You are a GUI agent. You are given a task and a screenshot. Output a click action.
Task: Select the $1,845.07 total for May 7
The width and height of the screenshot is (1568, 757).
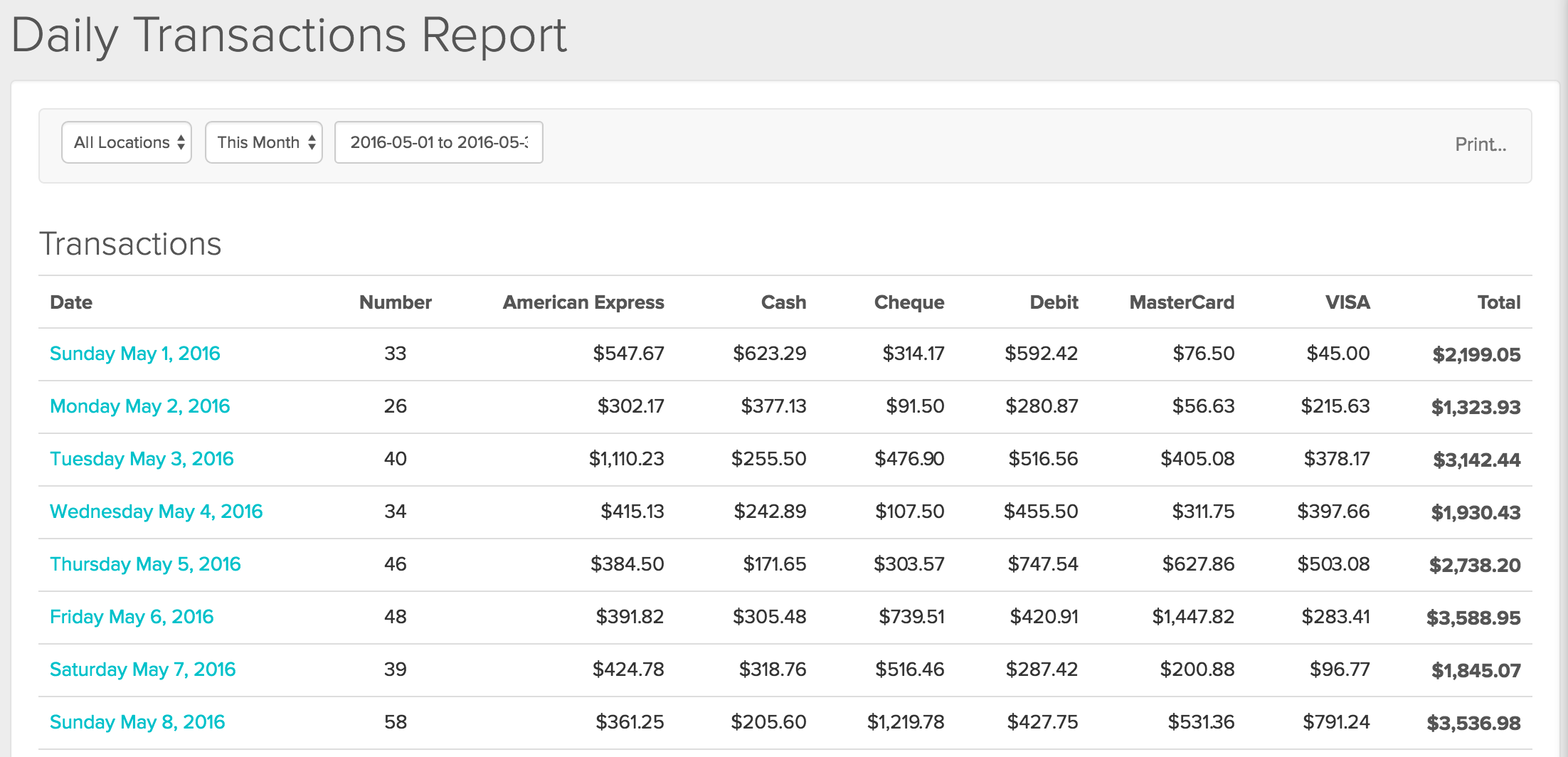[x=1476, y=670]
